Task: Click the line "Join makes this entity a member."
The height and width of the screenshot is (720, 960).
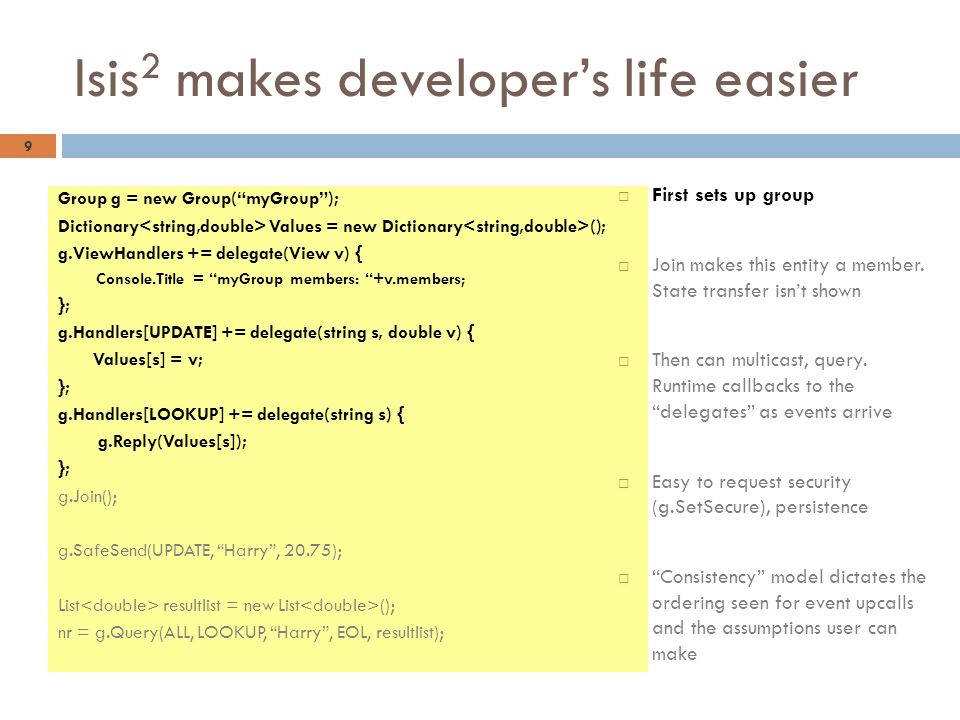Action: click(x=788, y=265)
